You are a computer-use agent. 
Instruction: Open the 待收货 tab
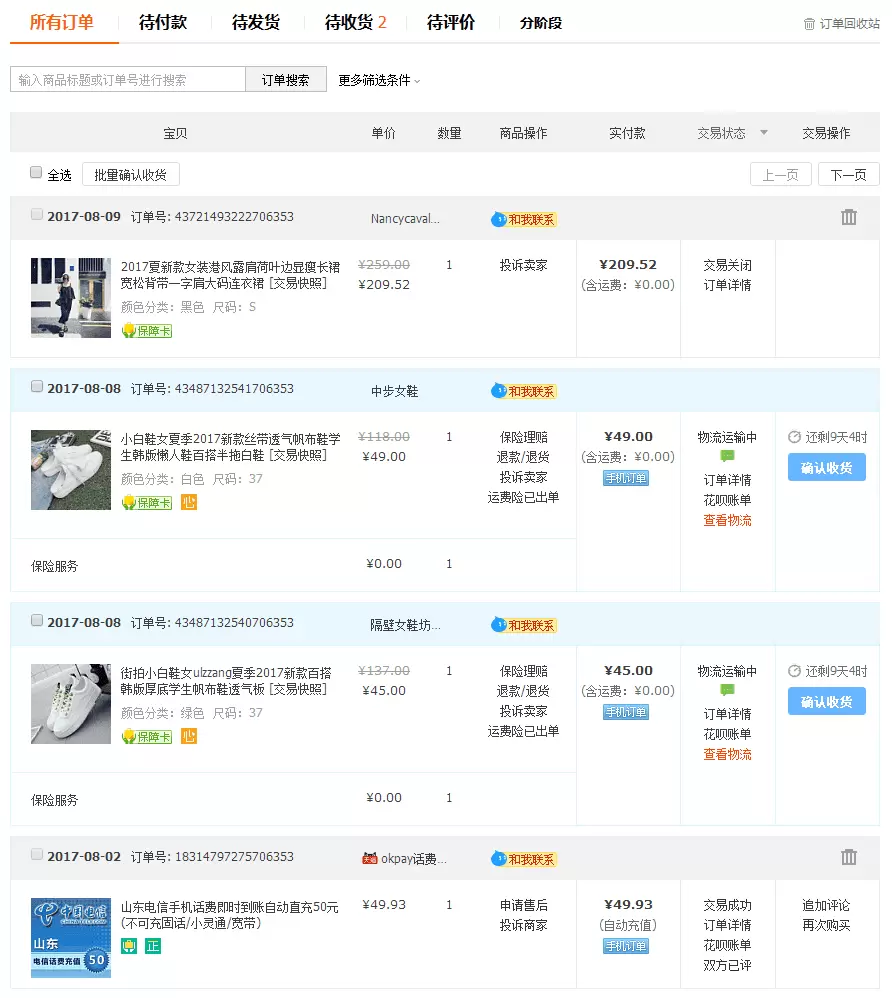tap(355, 22)
